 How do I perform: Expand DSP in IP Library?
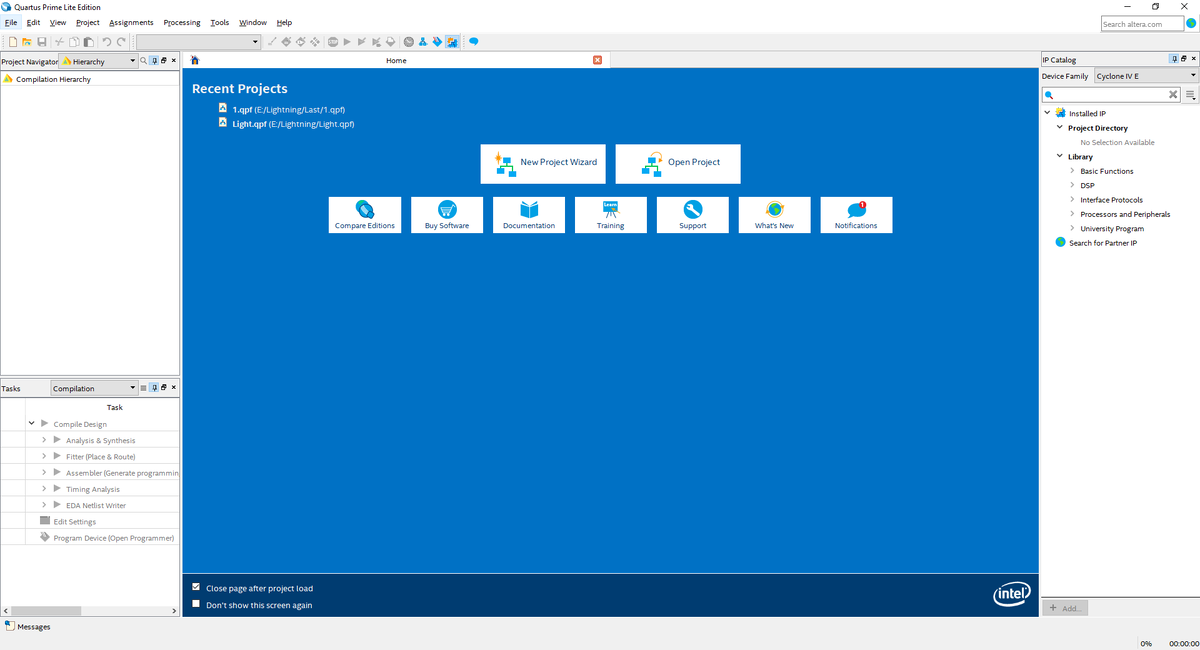click(x=1072, y=185)
